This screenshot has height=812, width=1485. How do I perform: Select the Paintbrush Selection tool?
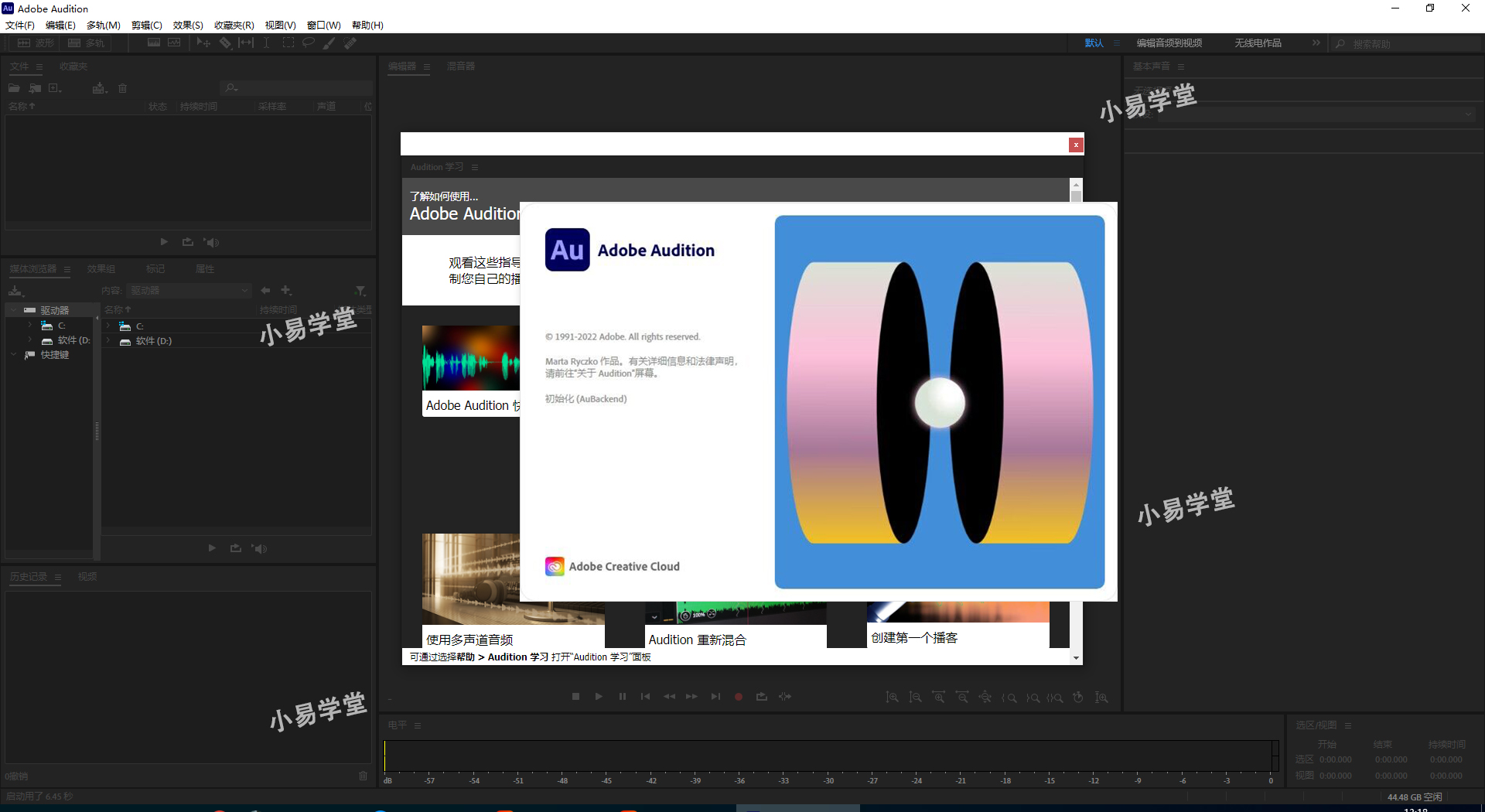point(329,43)
